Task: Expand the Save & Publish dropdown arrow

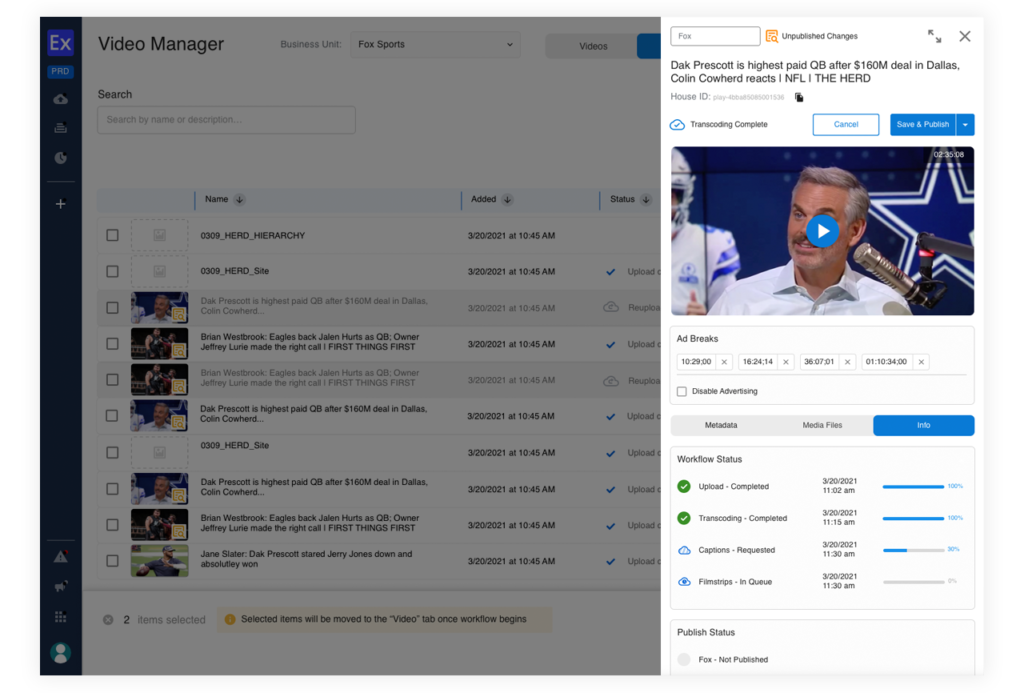Action: (x=965, y=125)
